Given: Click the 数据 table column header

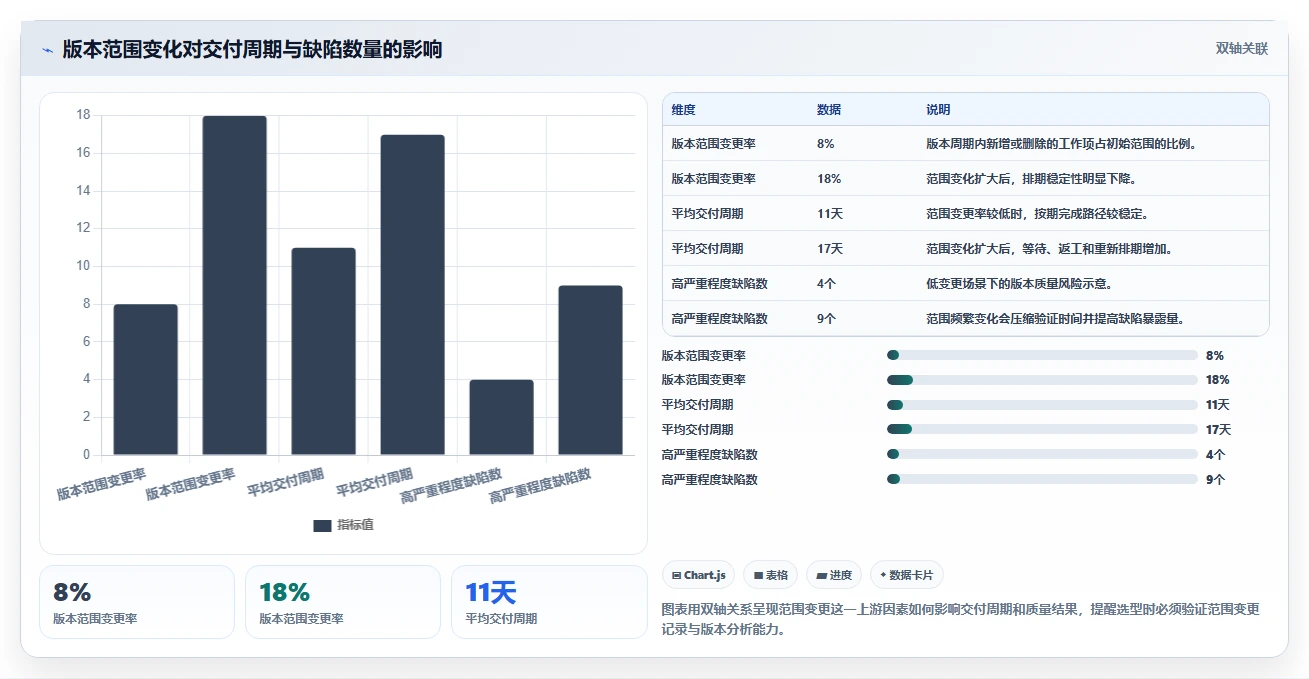Looking at the screenshot, I should pyautogui.click(x=829, y=110).
